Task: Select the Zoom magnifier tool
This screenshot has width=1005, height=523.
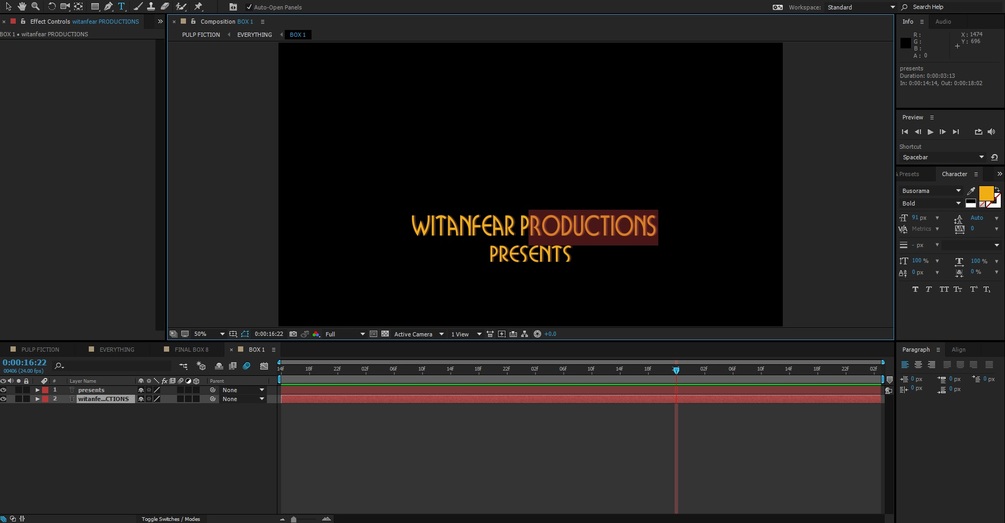Action: click(35, 6)
